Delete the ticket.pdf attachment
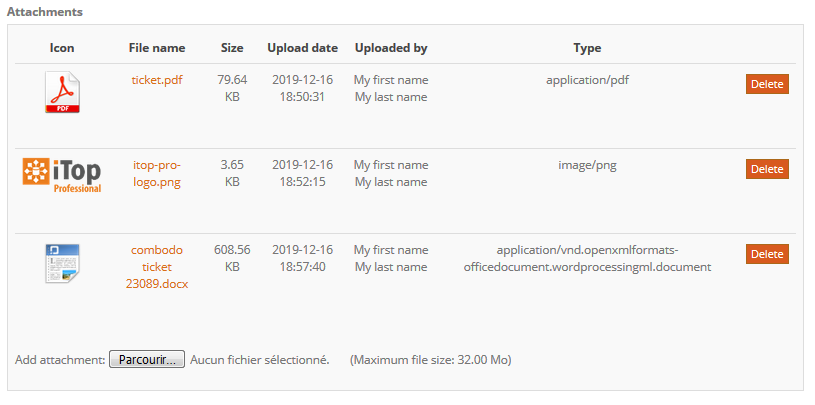Screen dimensions: 815x405 point(767,84)
